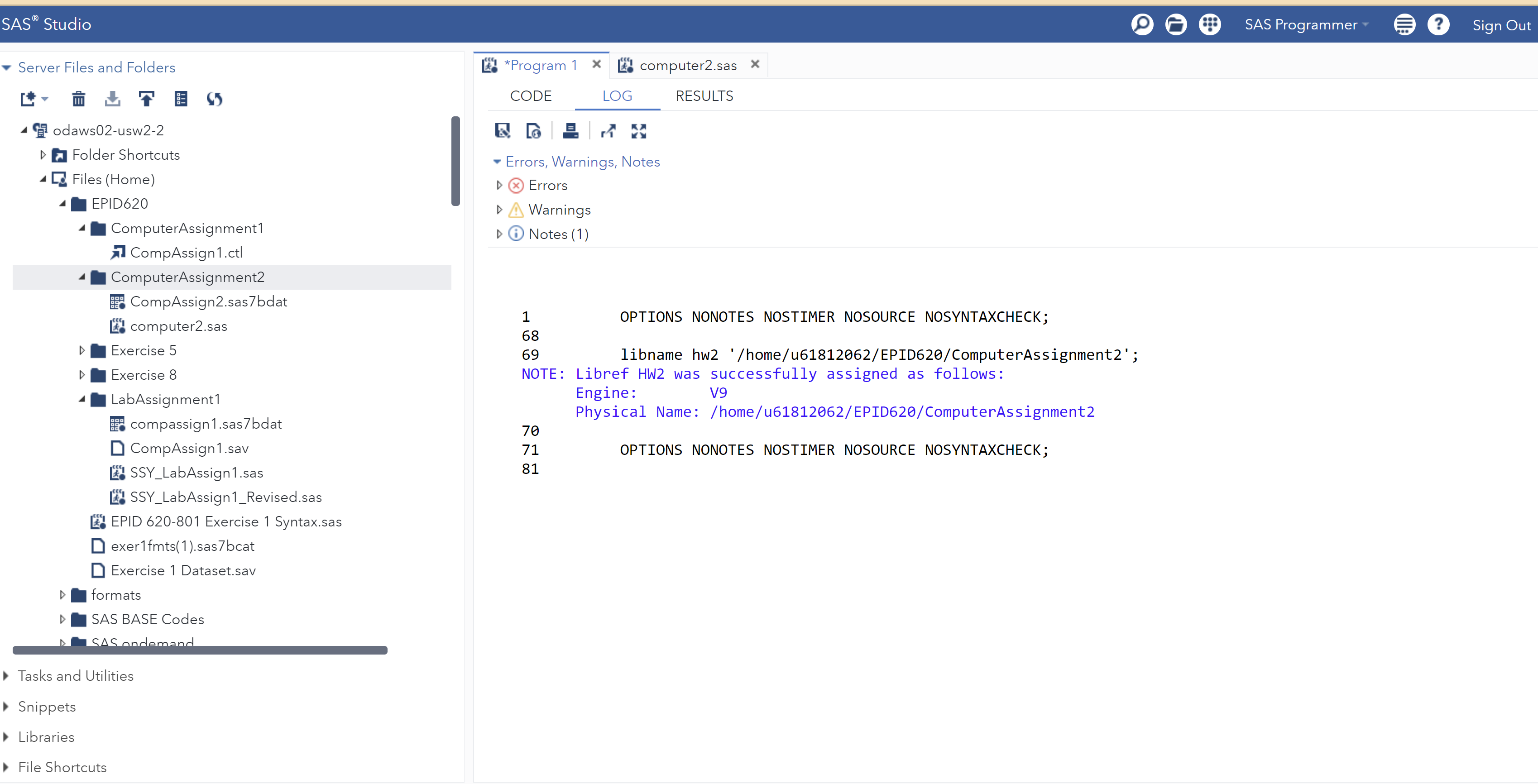Refresh the server files tree
Image resolution: width=1538 pixels, height=784 pixels.
[x=215, y=99]
